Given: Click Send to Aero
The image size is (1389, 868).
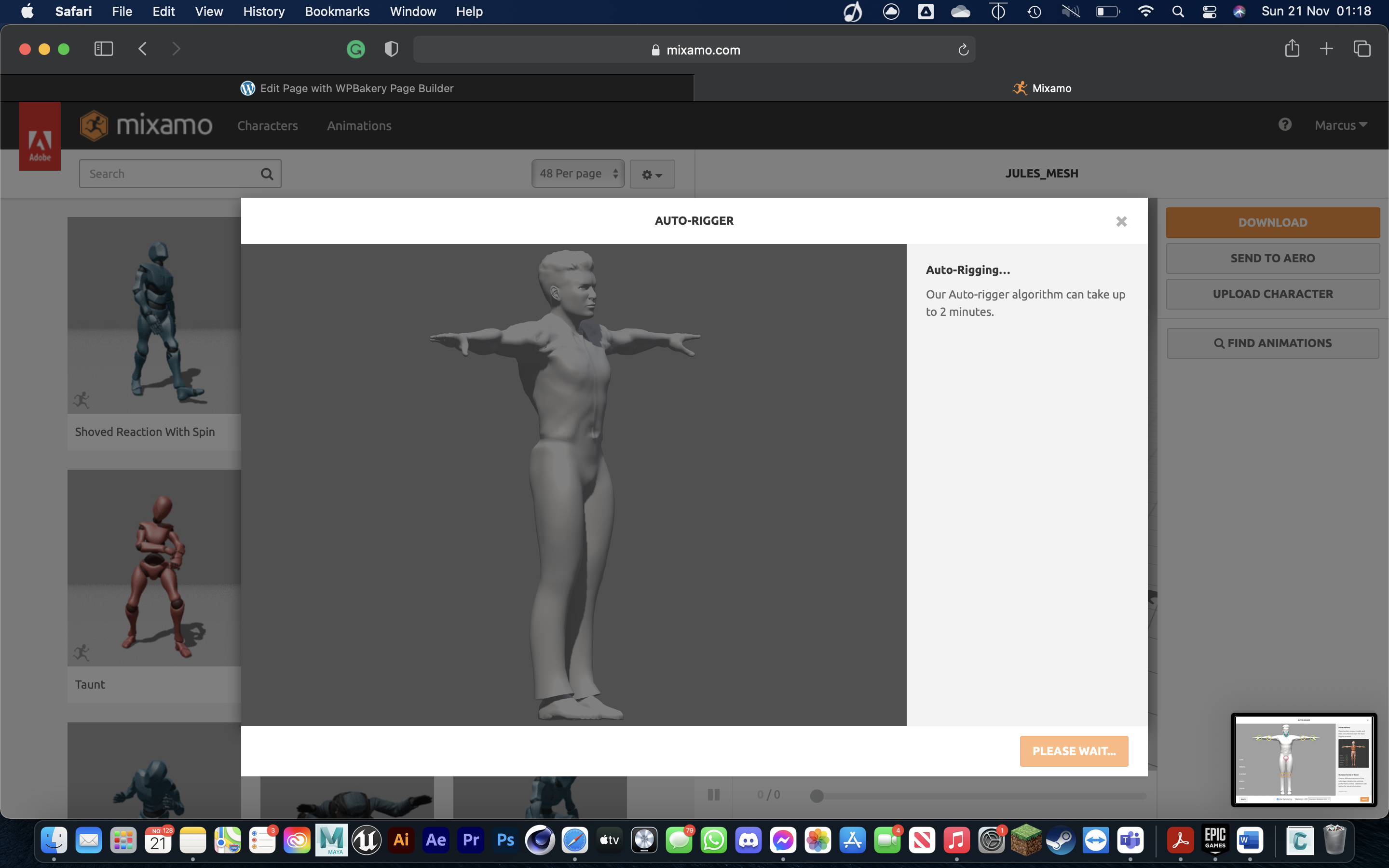Looking at the screenshot, I should (1272, 258).
